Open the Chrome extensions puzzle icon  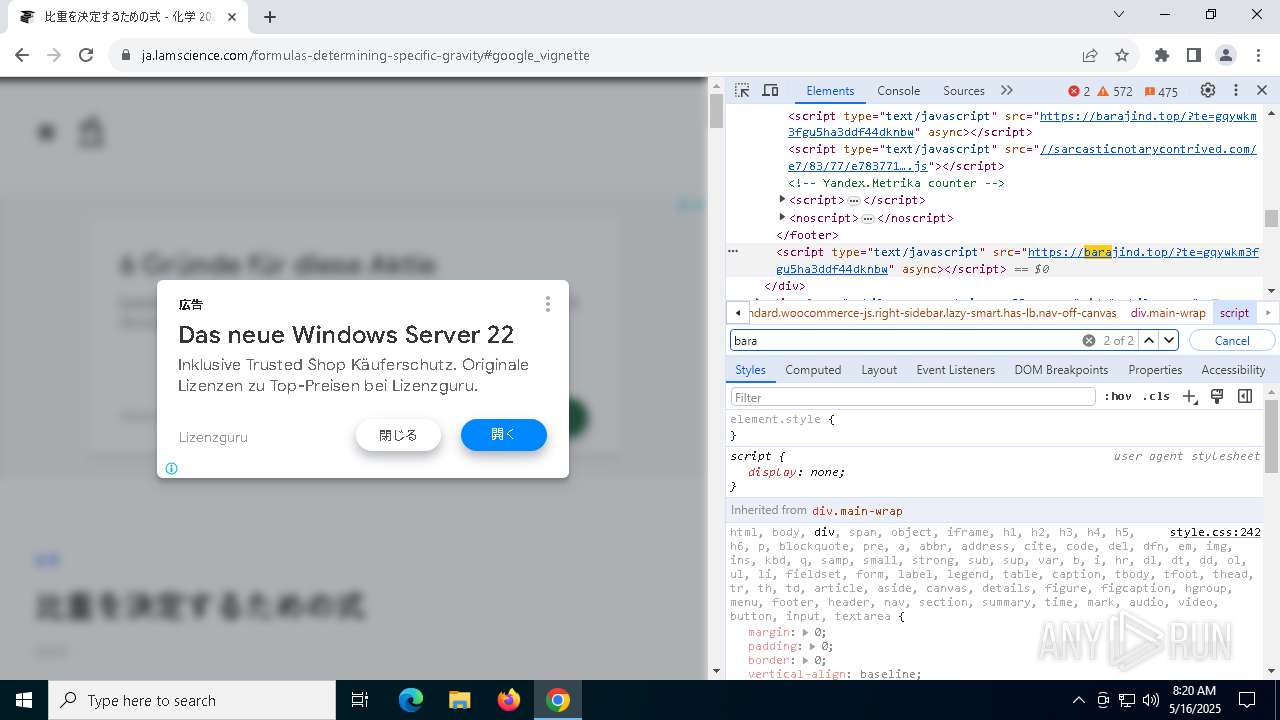click(x=1162, y=55)
